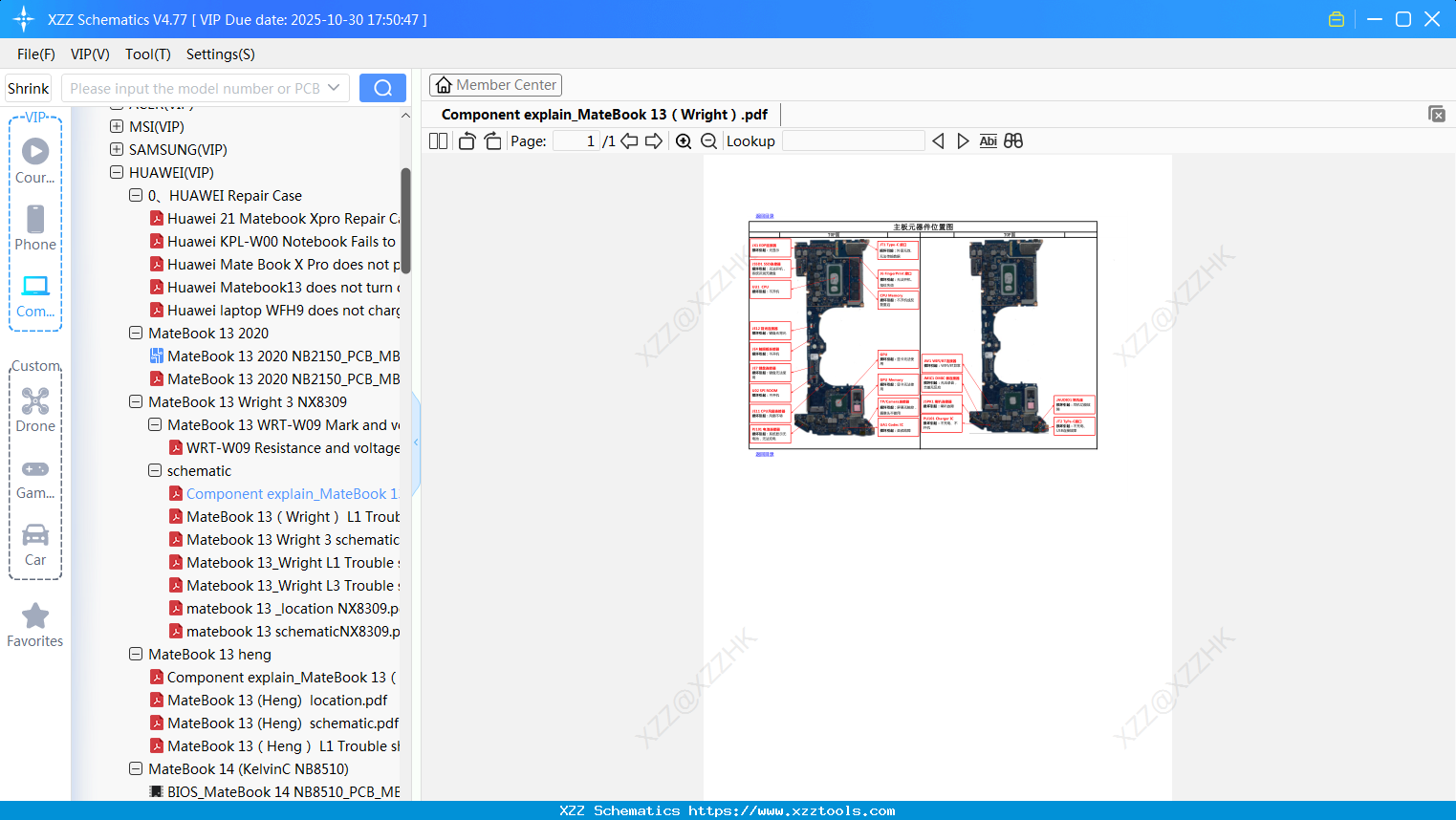
Task: Collapse MateBook 14 (KelvinC NB8510) folder
Action: tap(136, 768)
